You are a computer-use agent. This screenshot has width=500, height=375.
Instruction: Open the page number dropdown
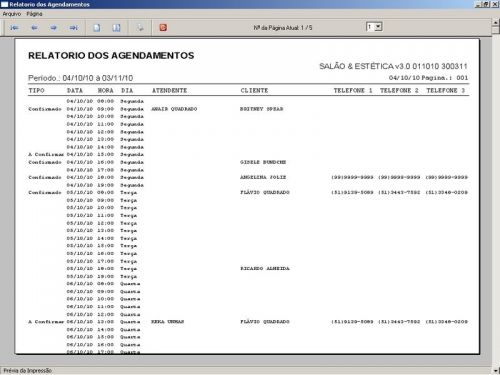(378, 27)
